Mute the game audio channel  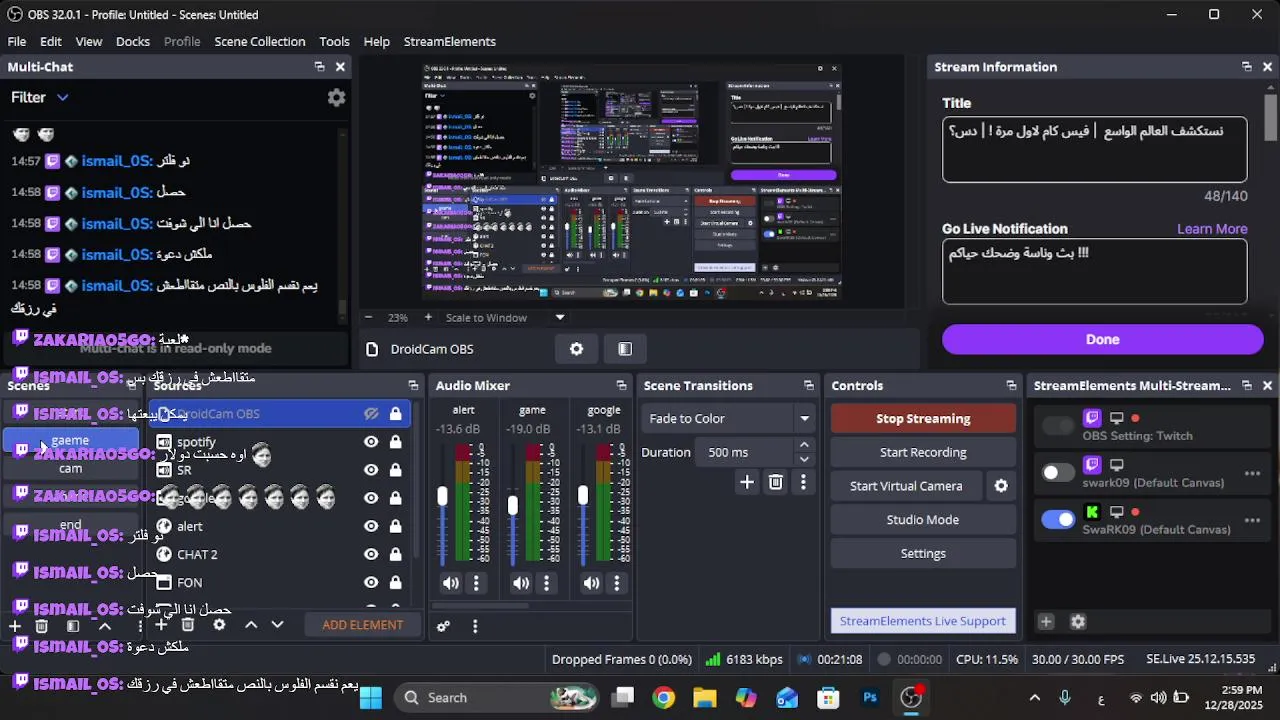tap(521, 583)
